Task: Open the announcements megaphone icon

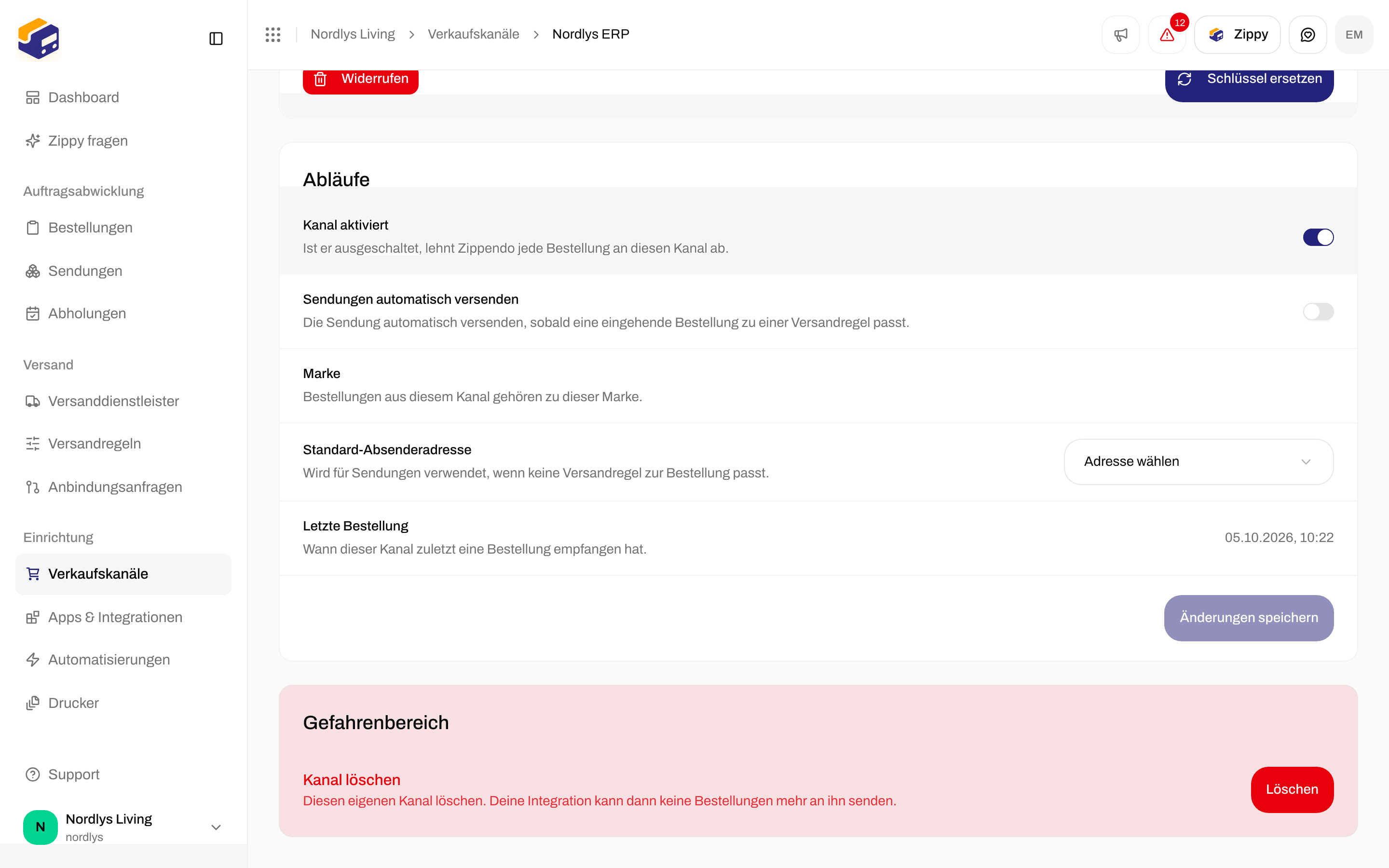Action: (1120, 34)
